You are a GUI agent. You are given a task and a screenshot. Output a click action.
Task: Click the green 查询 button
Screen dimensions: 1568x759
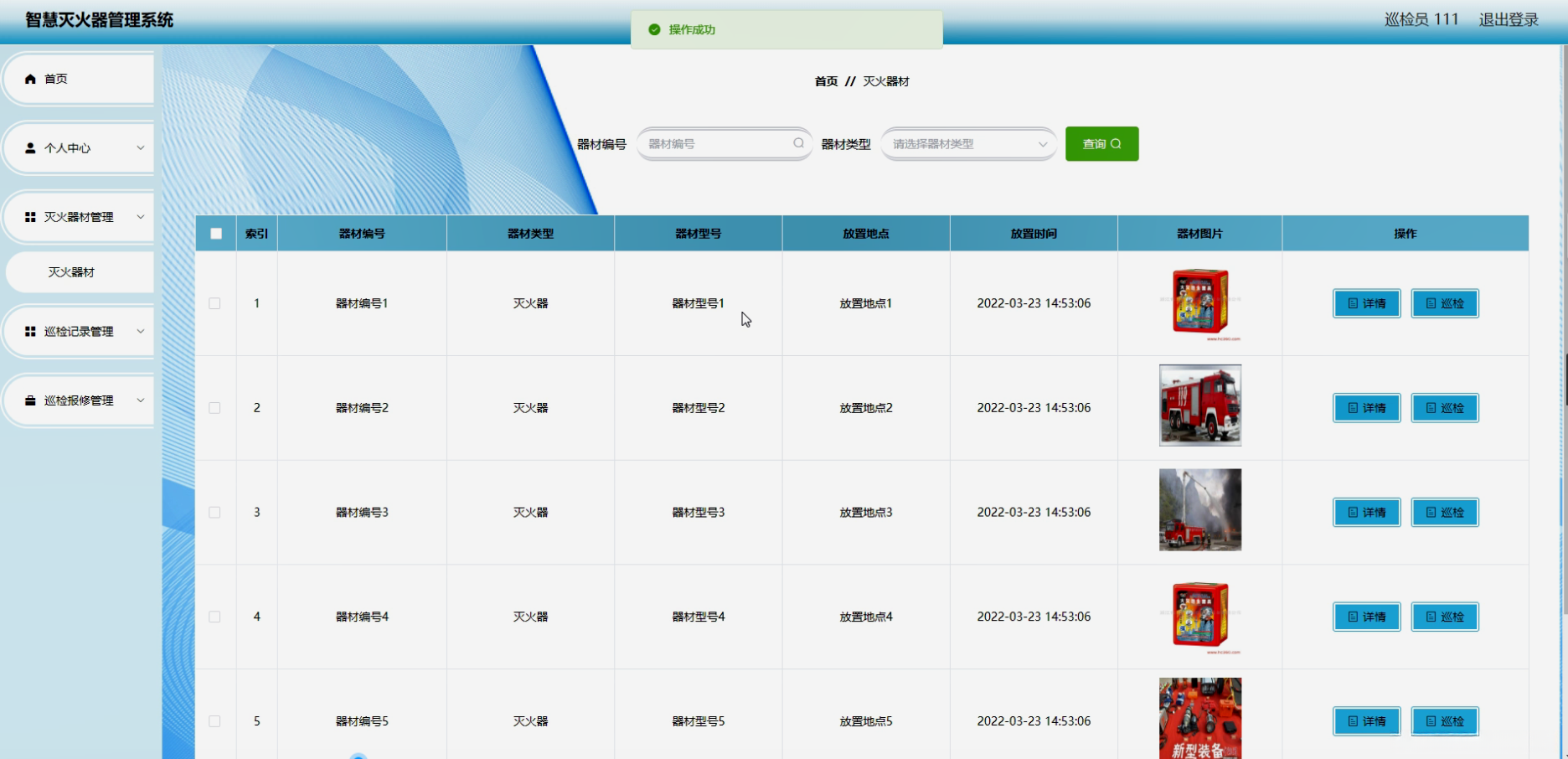pyautogui.click(x=1101, y=144)
